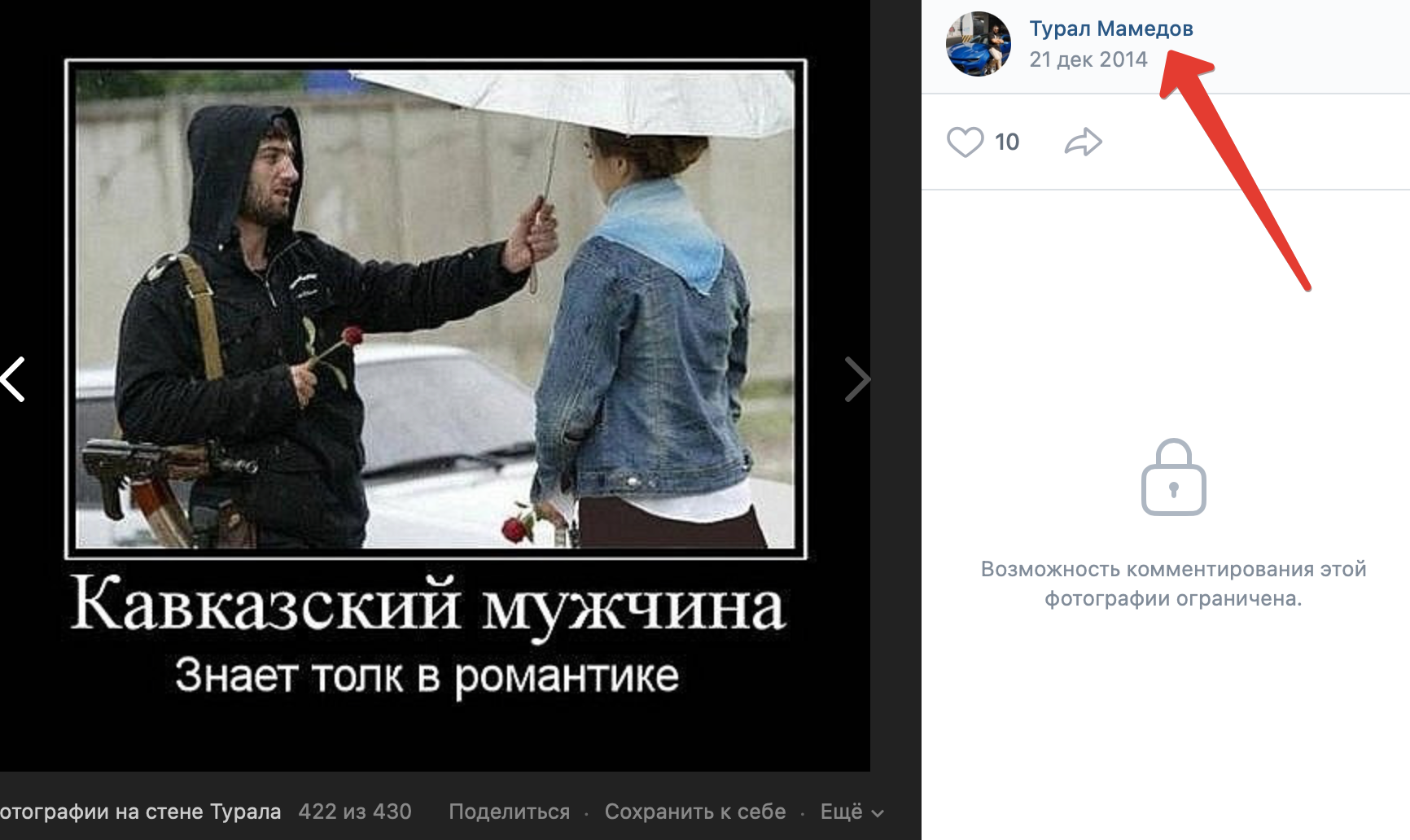Open the Ещё dropdown menu
Image resolution: width=1410 pixels, height=840 pixels.
tap(852, 812)
